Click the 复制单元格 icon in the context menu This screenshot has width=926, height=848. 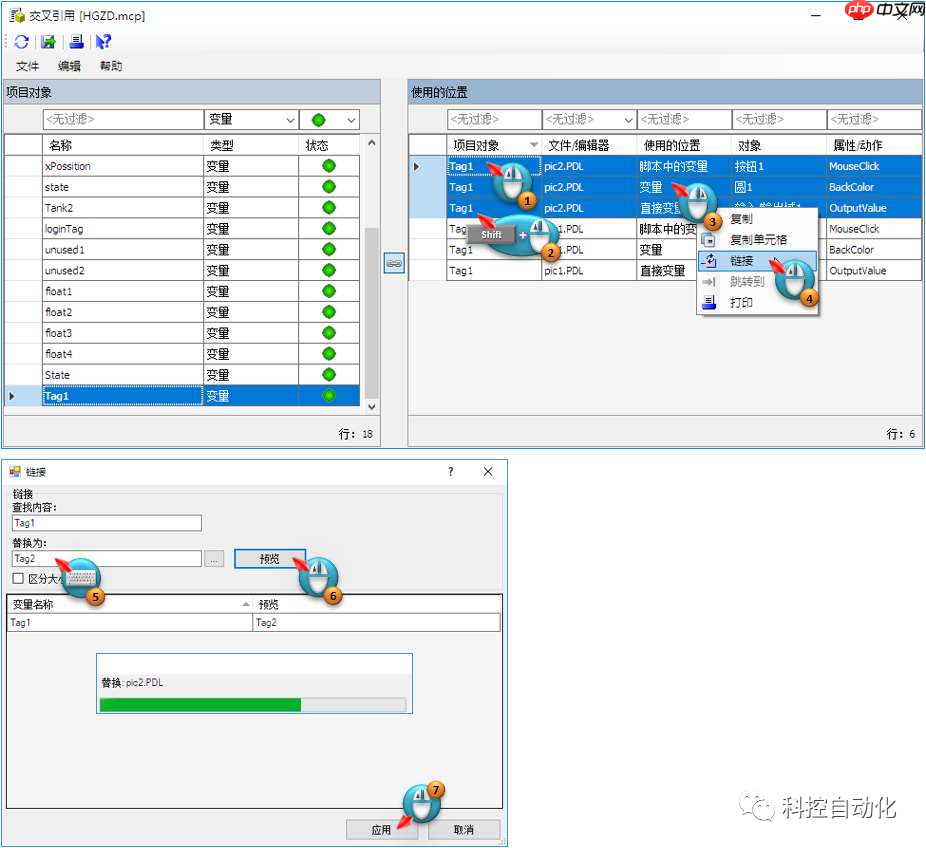[710, 239]
